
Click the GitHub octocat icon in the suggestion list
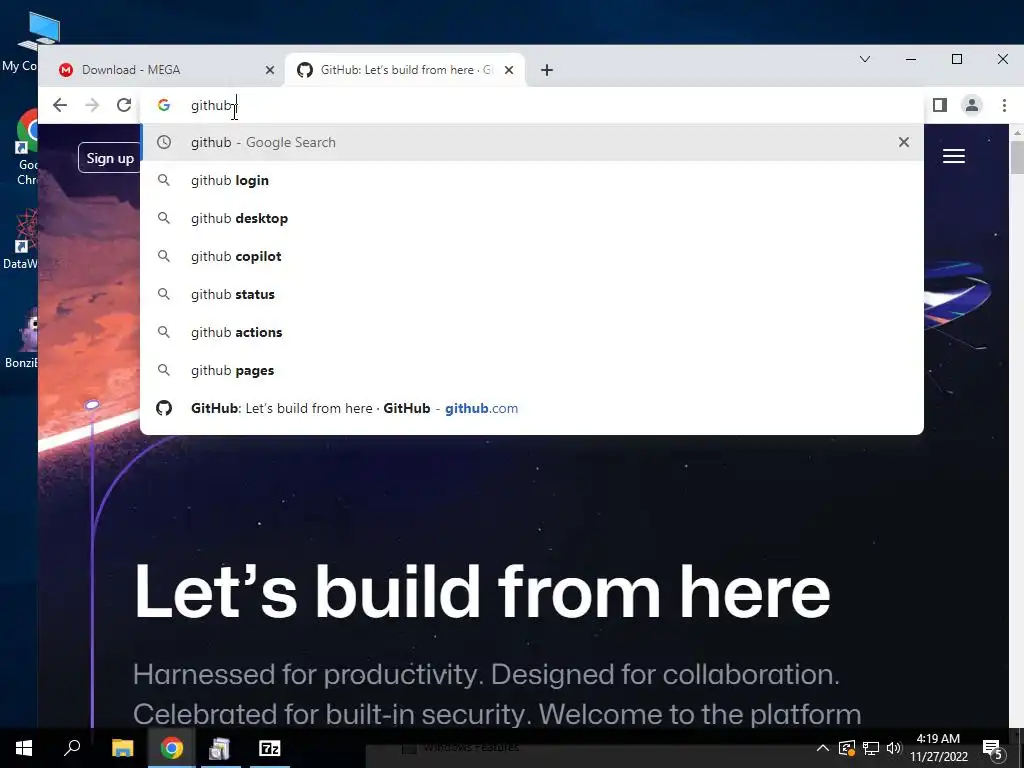164,408
